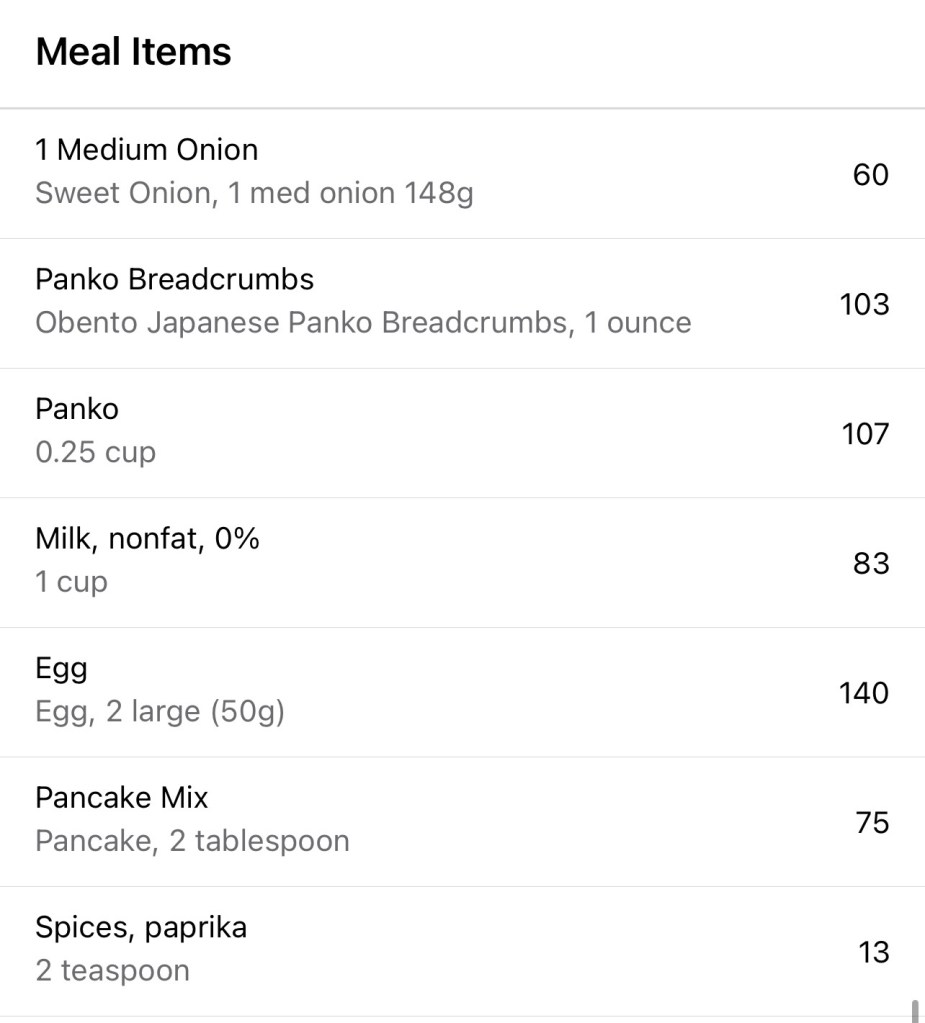Open the Pancake Mix entry title
The image size is (925, 1023).
click(121, 798)
